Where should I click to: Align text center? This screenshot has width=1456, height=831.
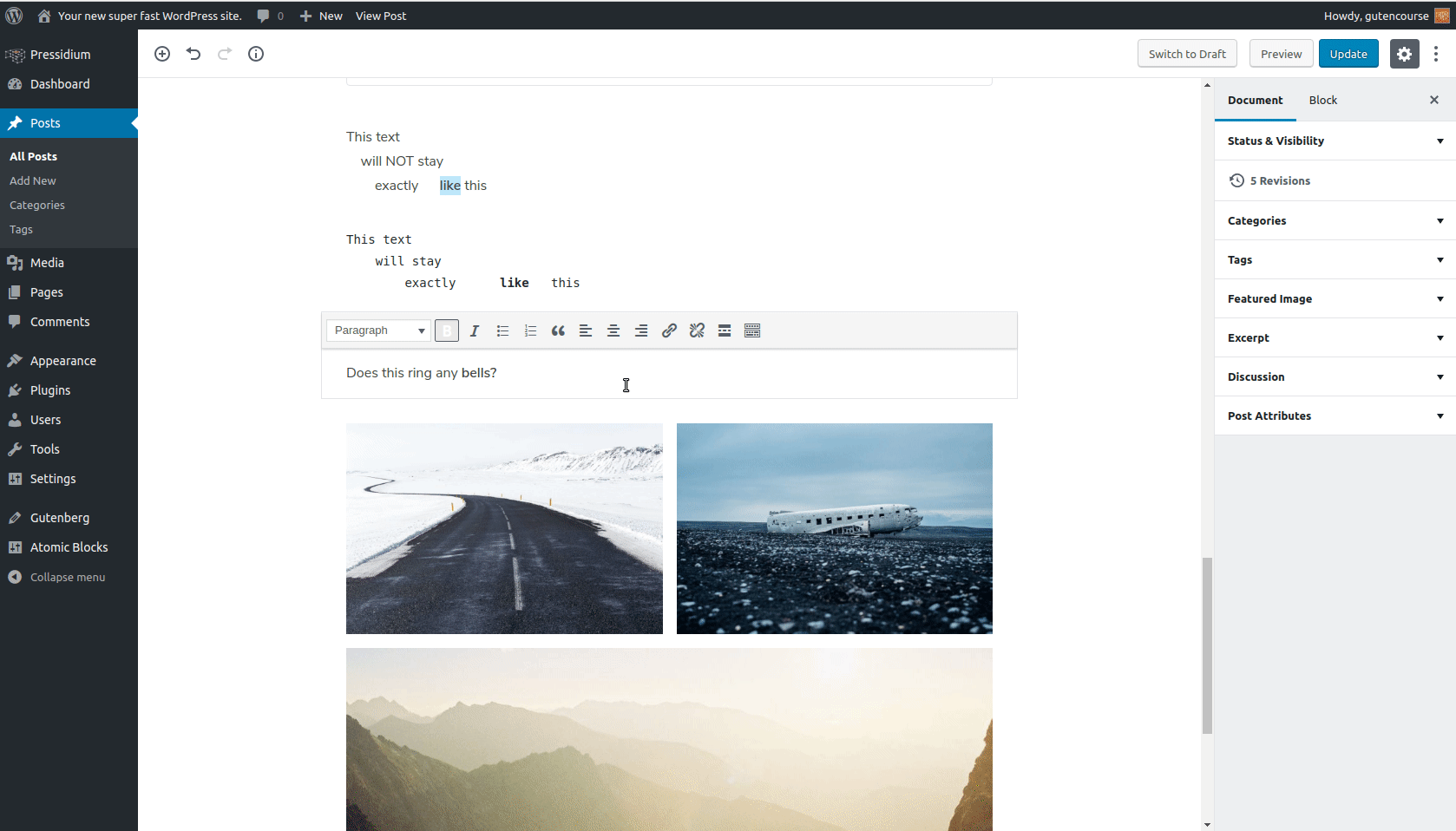613,330
